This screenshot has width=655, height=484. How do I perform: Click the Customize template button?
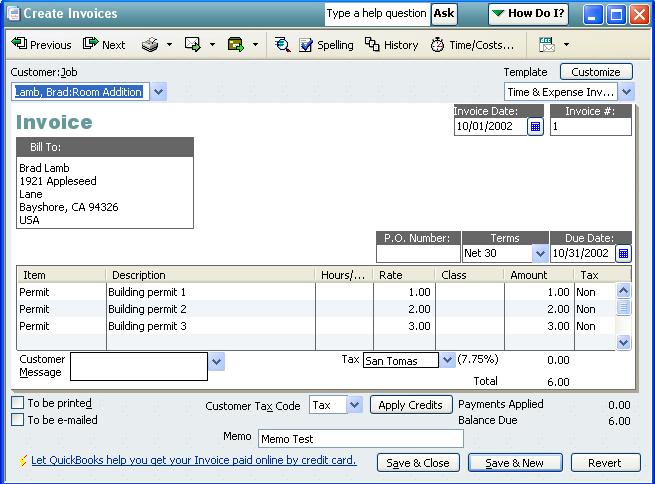tap(596, 72)
